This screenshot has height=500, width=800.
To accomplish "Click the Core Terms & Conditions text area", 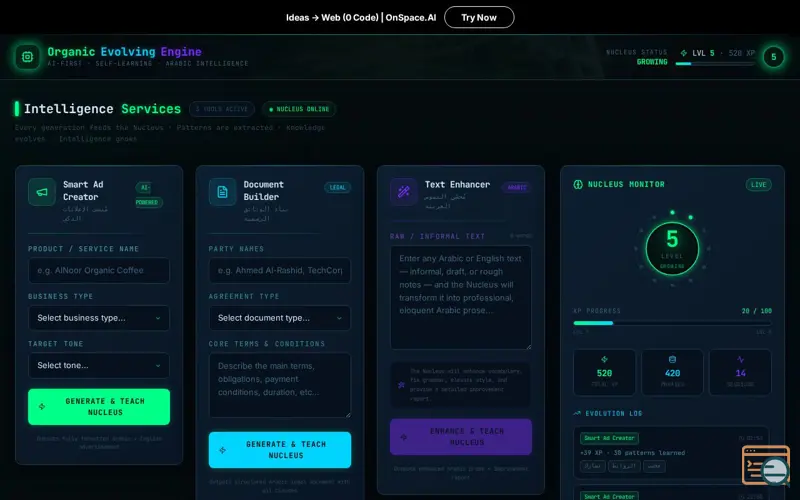I will 280,385.
